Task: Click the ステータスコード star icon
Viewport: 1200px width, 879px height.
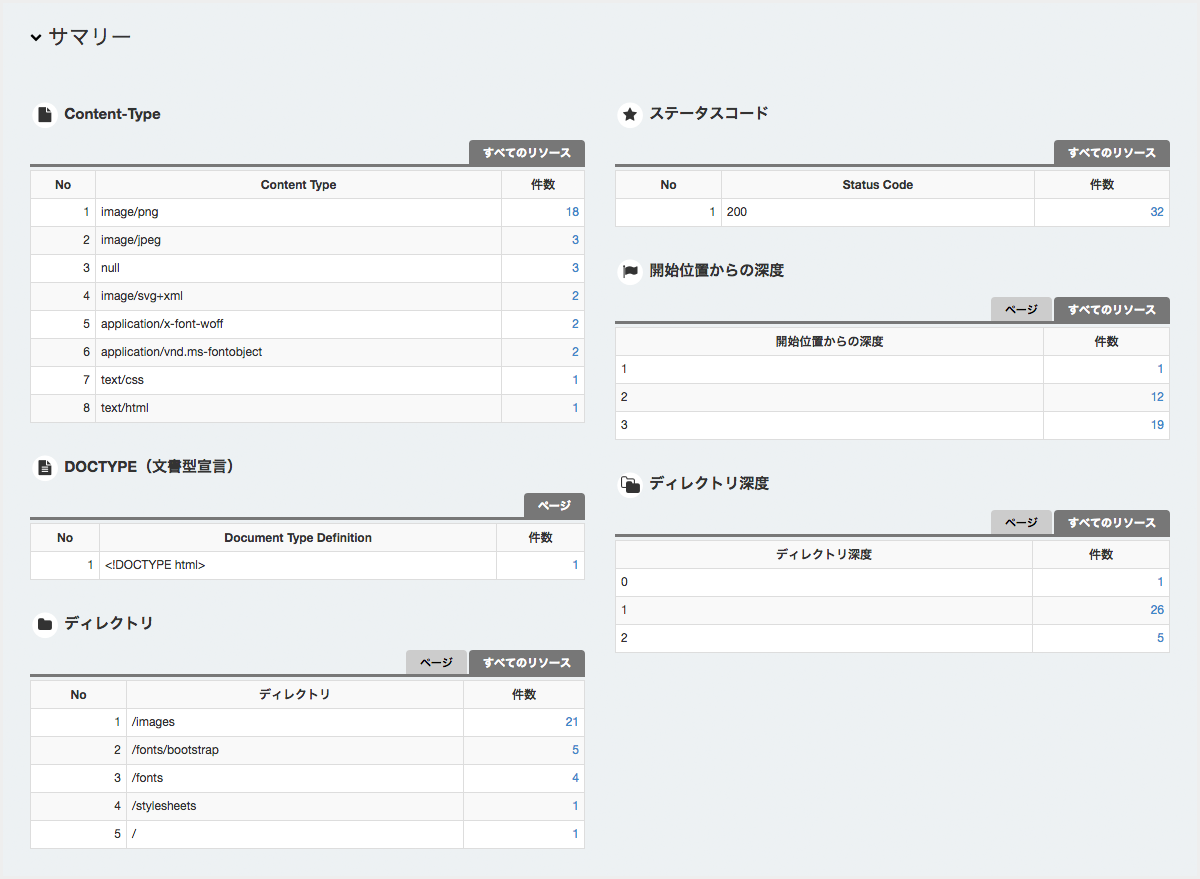Action: click(x=630, y=115)
